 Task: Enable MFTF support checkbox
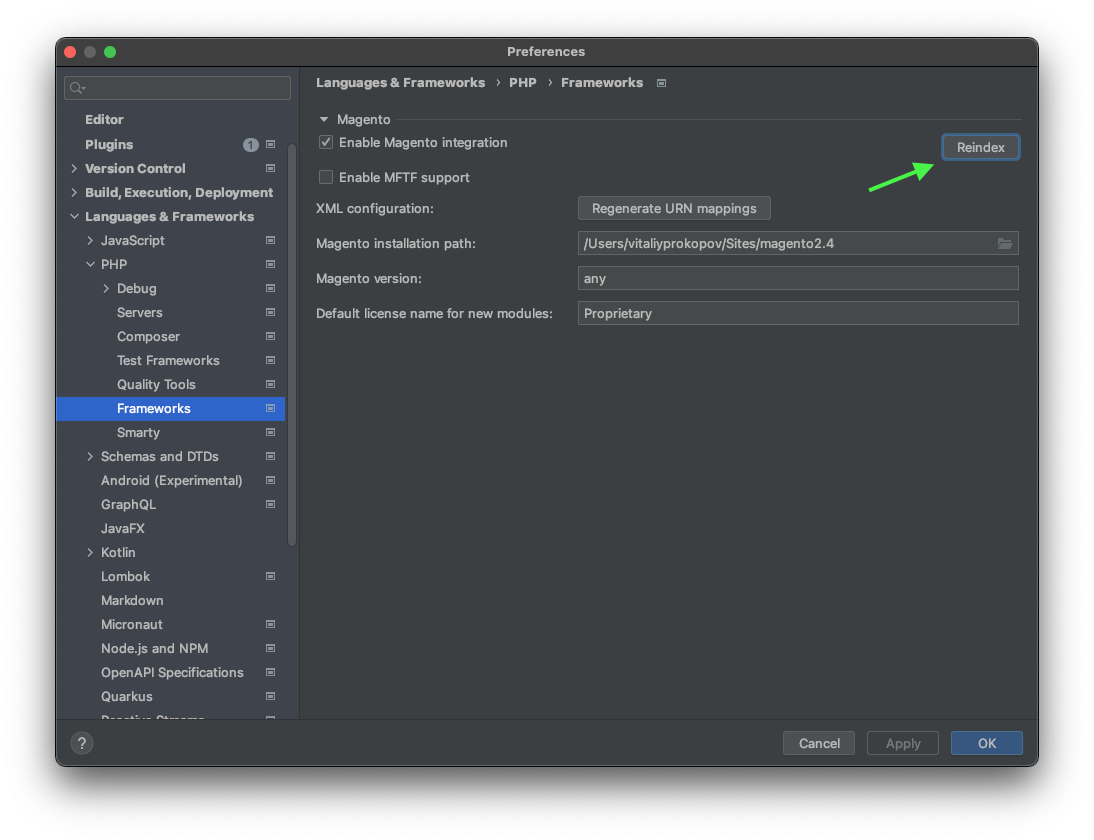[326, 177]
